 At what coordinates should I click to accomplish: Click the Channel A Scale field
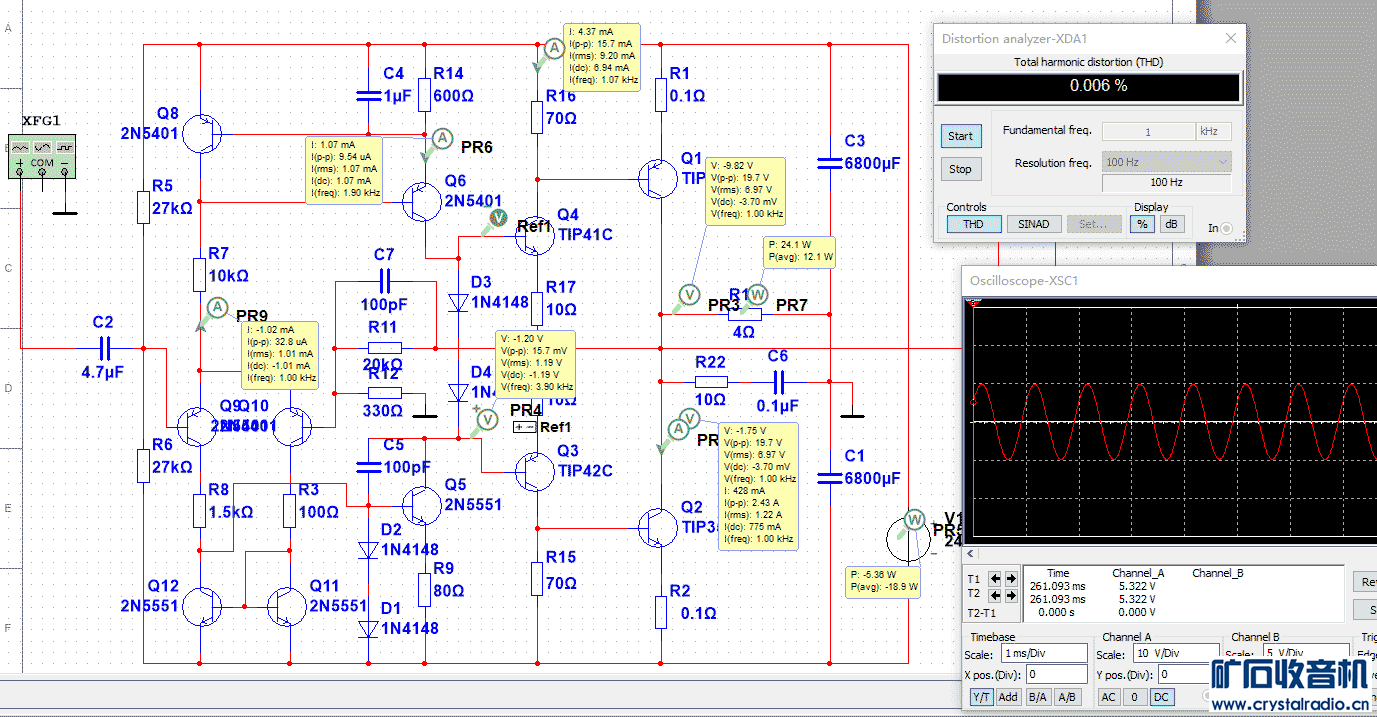pos(1176,654)
